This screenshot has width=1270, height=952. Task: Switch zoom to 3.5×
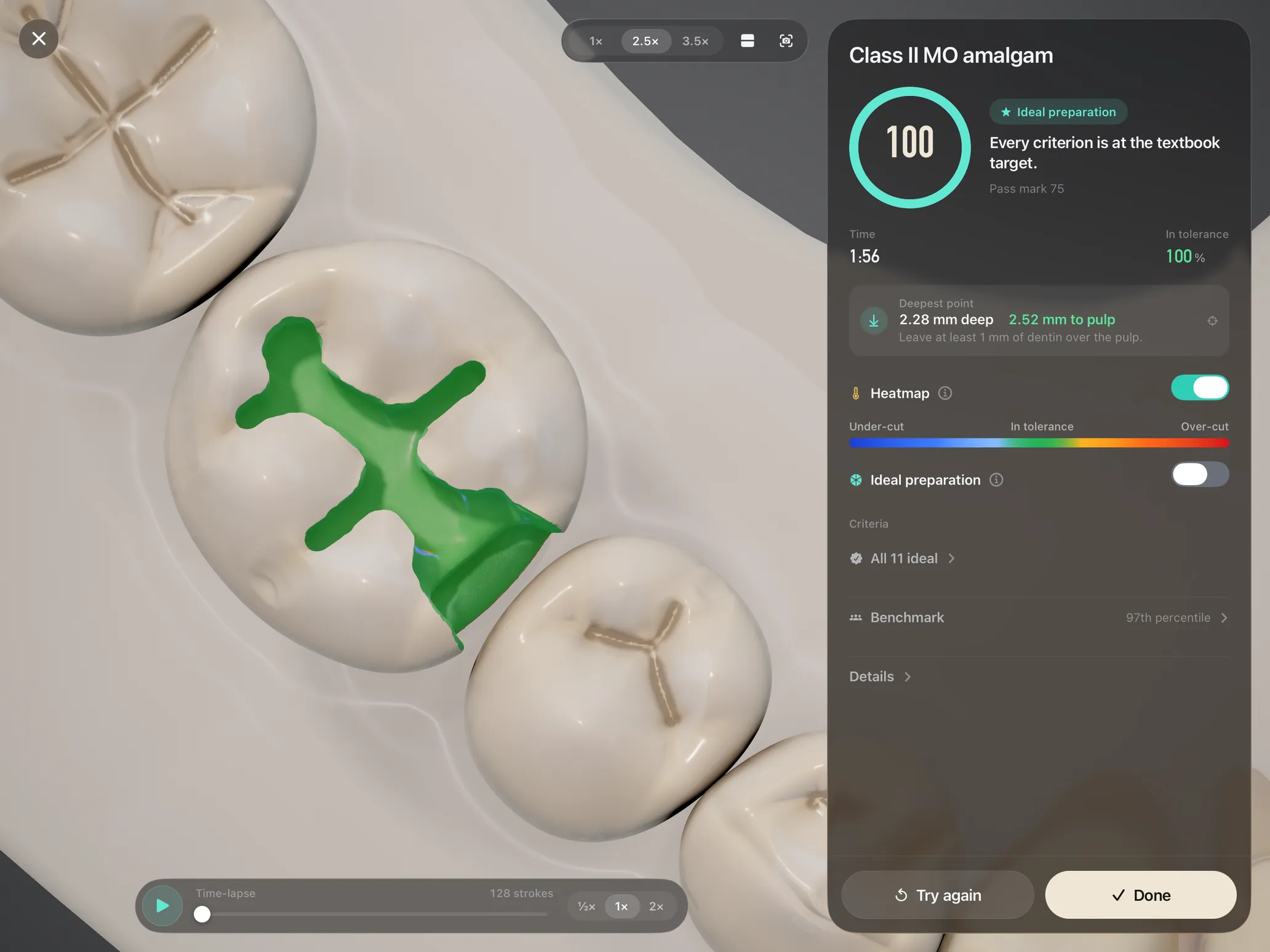[x=695, y=41]
